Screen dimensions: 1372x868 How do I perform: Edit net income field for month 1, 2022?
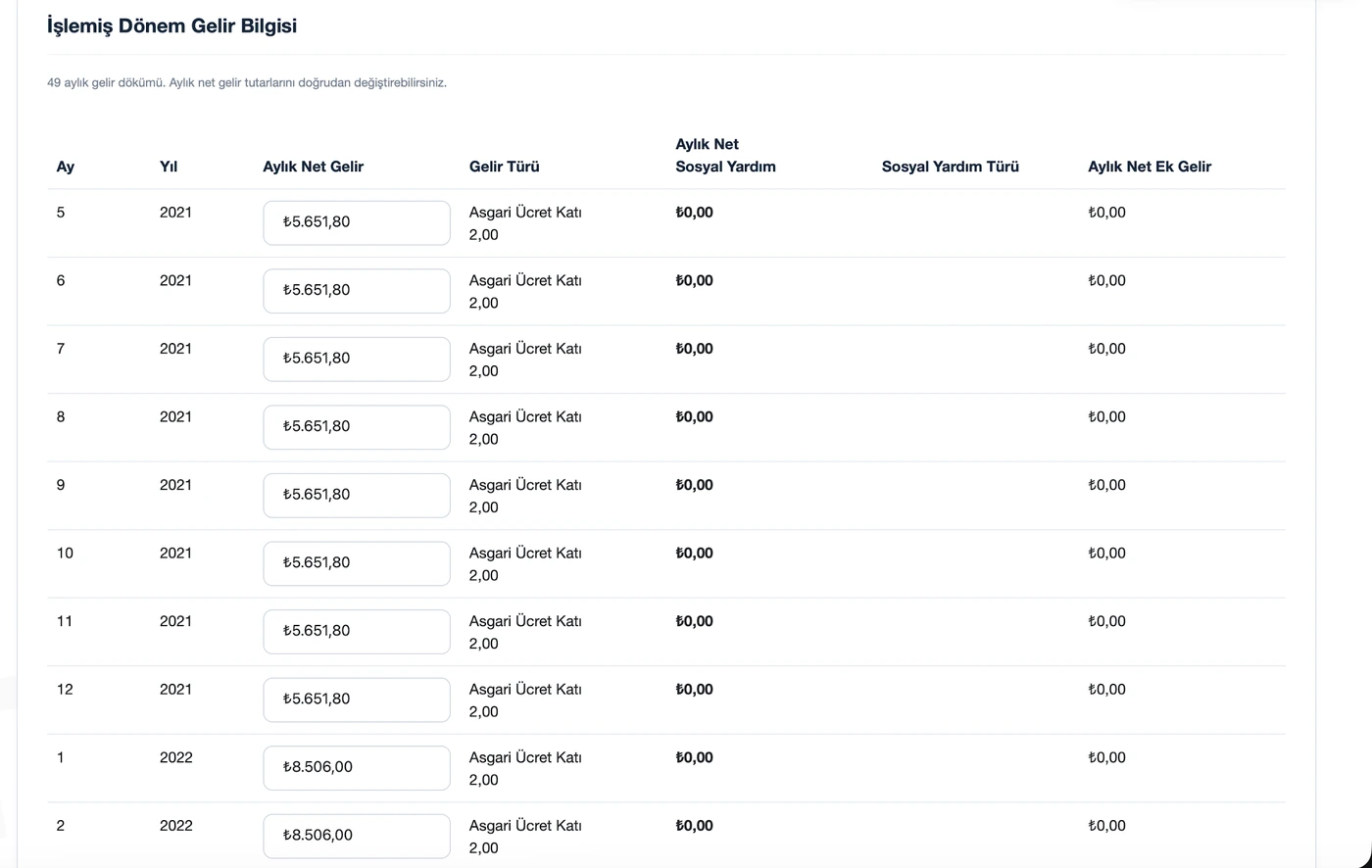click(357, 767)
